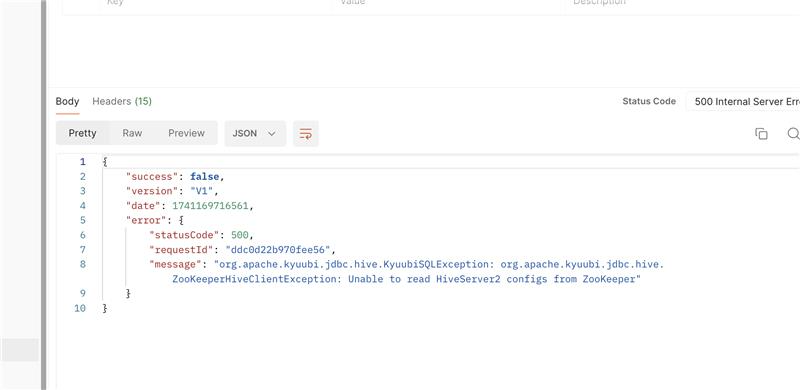Select the Preview view mode

point(186,133)
